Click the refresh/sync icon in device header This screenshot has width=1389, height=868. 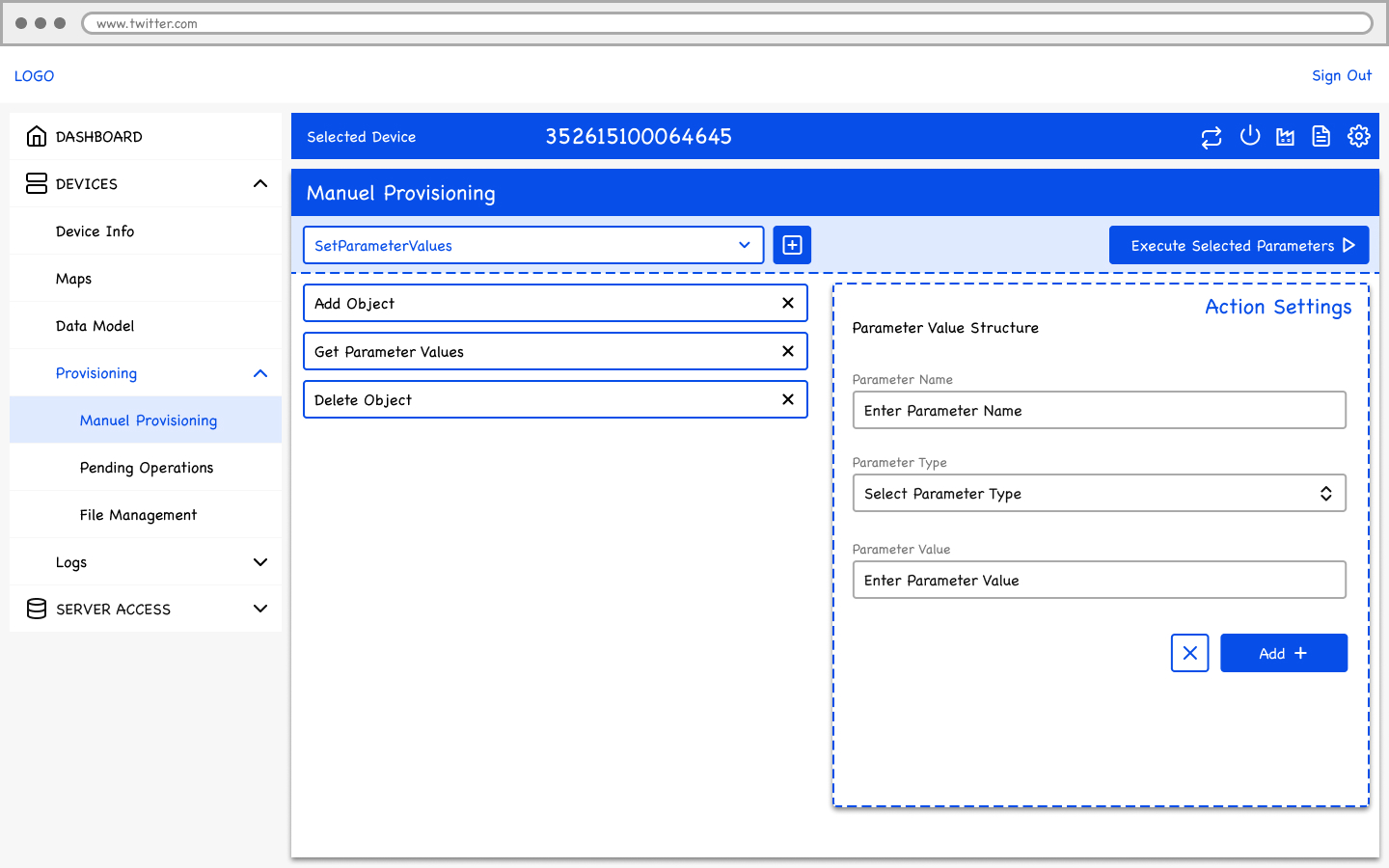pos(1212,137)
